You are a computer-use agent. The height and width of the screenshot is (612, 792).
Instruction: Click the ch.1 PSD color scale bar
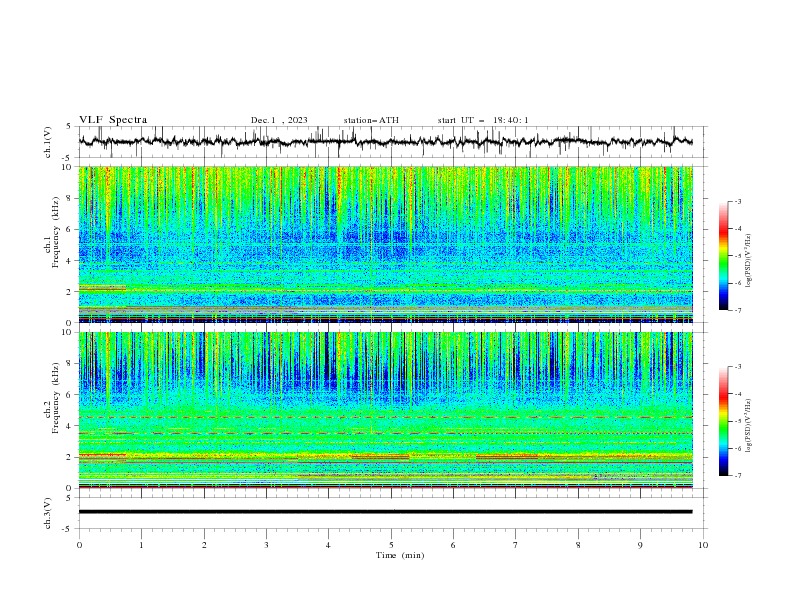click(723, 256)
